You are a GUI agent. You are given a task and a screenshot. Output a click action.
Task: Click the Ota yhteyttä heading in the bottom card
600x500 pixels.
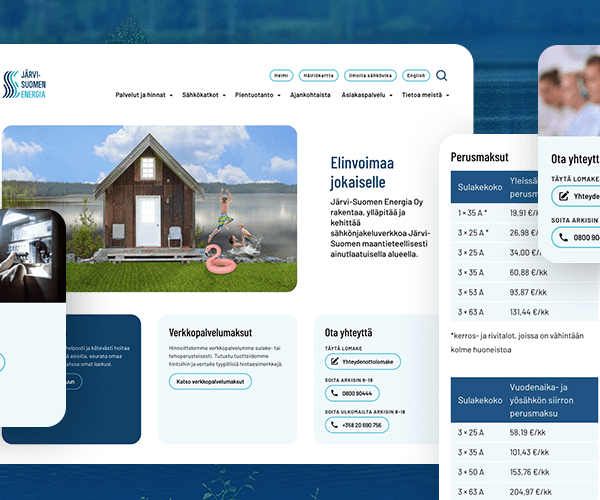(x=348, y=332)
